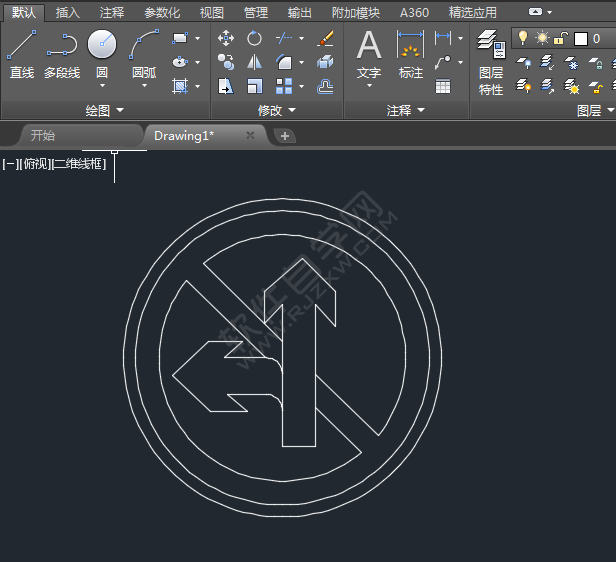Select the Line (直线) tool
The width and height of the screenshot is (616, 562).
coord(22,54)
